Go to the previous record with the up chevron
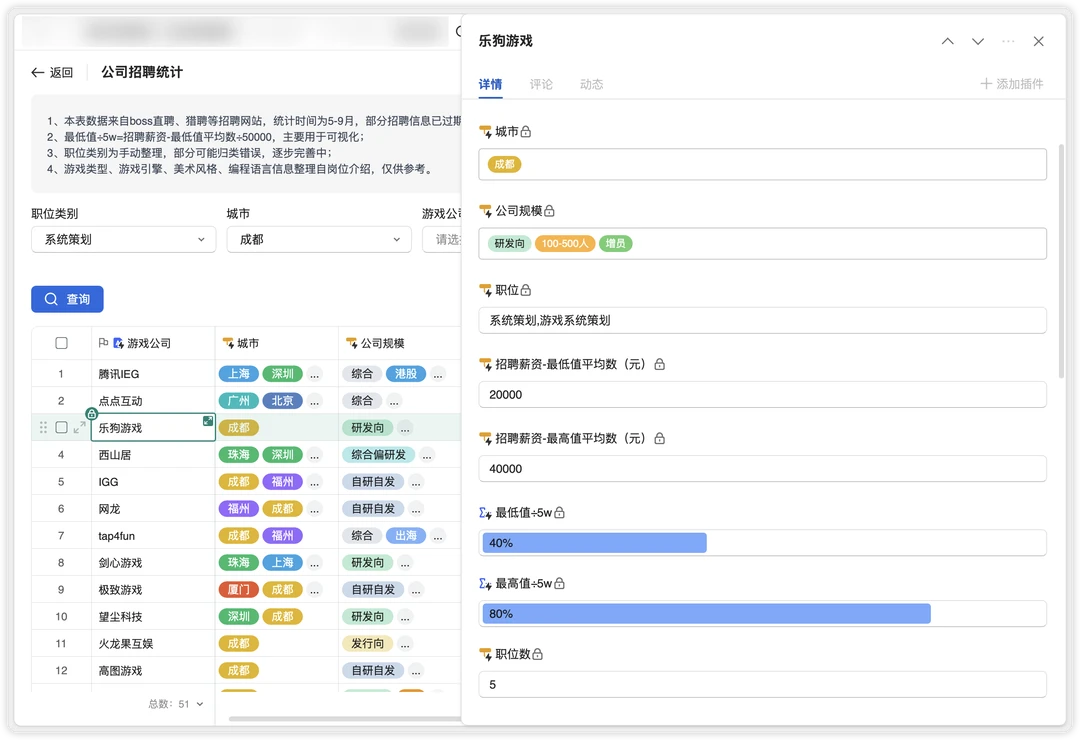 click(948, 41)
